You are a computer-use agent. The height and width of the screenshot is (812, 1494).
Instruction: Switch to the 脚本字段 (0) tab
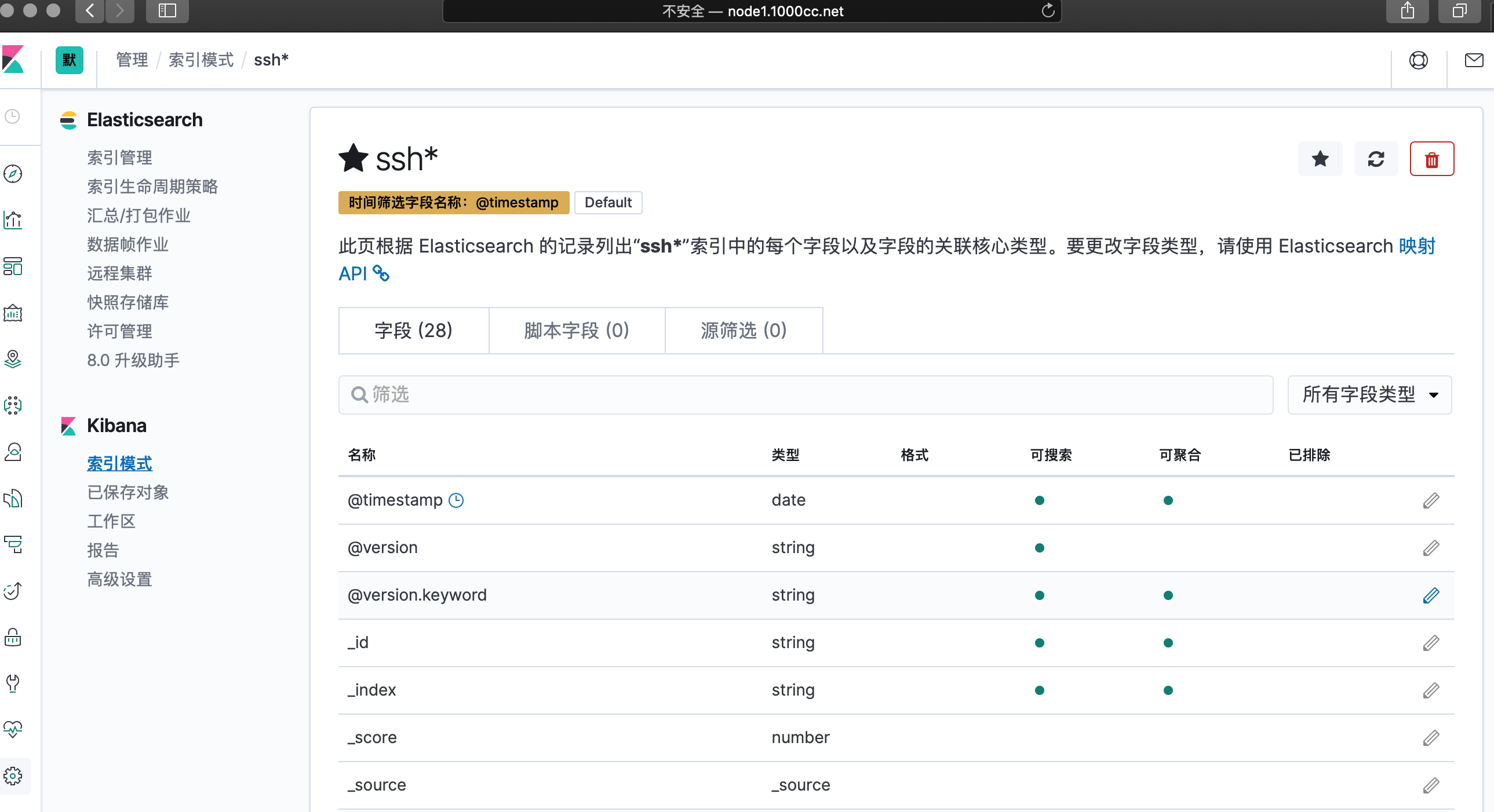[576, 330]
